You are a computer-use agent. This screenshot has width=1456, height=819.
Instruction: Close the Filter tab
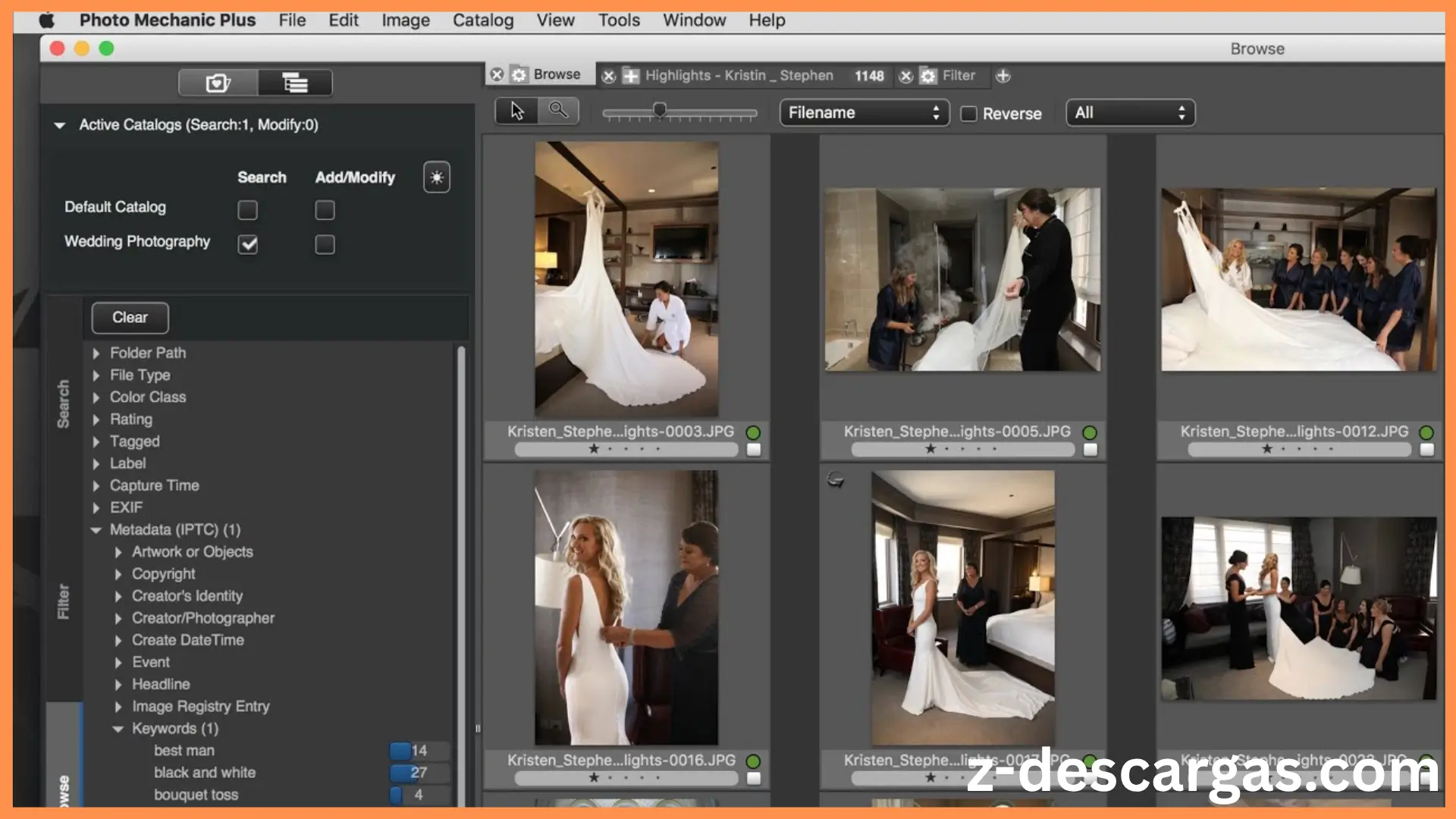point(905,76)
